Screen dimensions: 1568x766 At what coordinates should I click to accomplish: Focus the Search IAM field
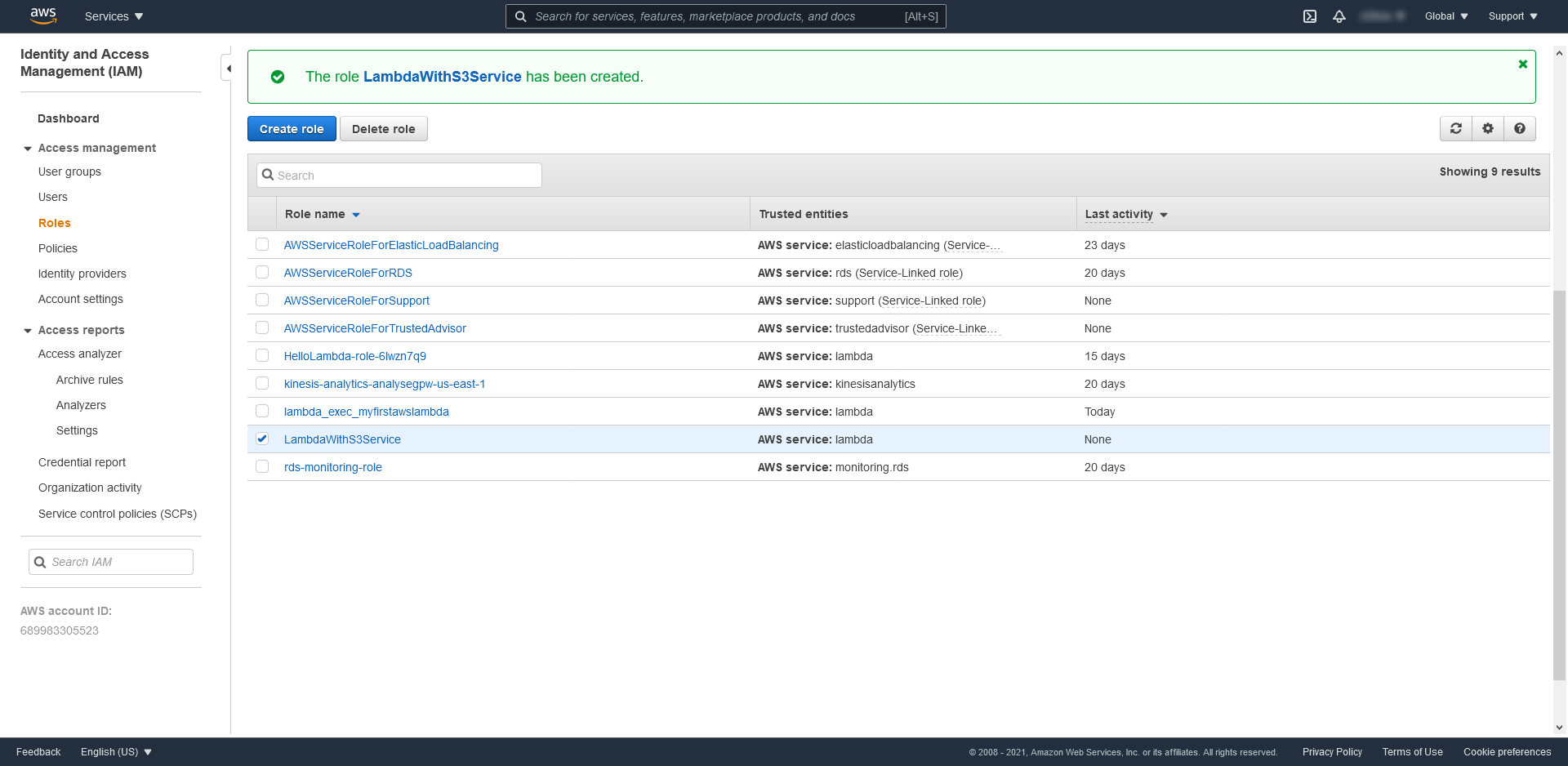111,562
